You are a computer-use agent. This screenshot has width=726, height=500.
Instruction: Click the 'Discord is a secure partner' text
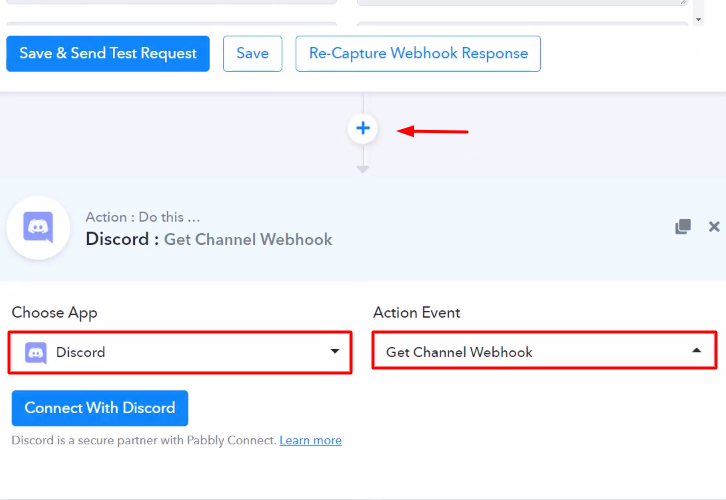[x=144, y=440]
